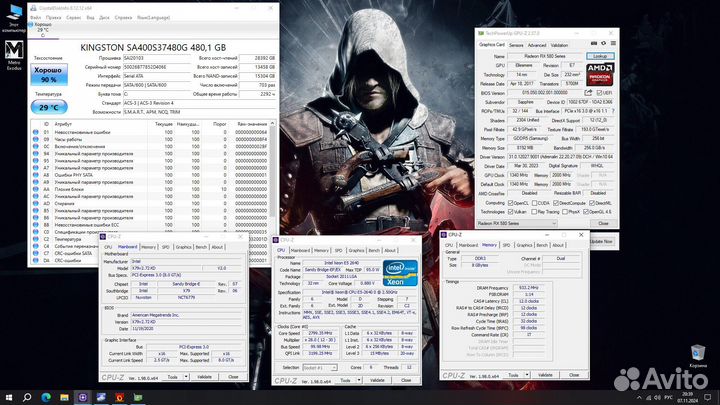Screen dimensions: 720x405
Task: Open Graphics tab in the Memory CPU-Z window
Action: (524, 245)
